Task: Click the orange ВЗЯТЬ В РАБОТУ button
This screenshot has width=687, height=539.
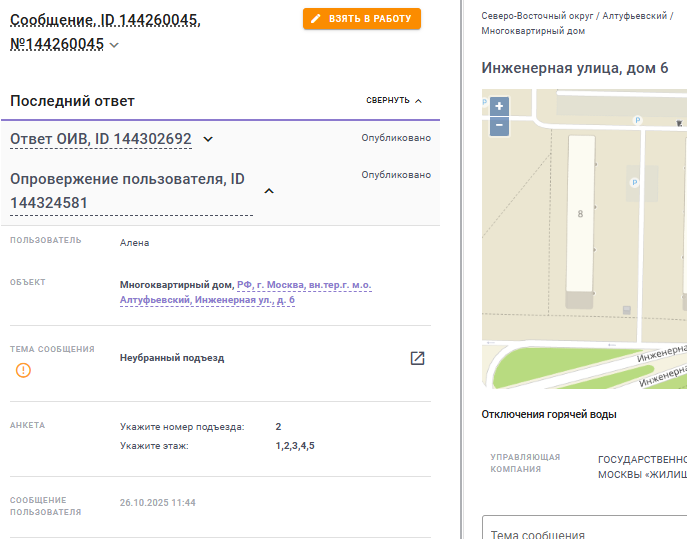Action: point(361,19)
